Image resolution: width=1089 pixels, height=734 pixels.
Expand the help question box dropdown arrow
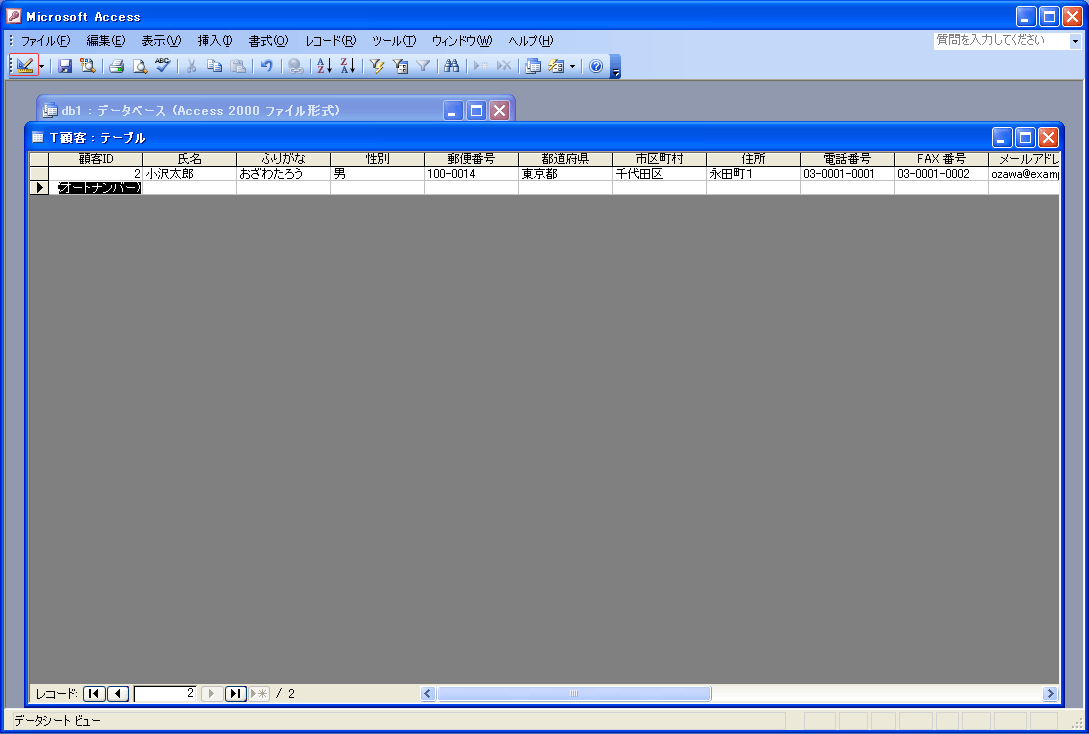(x=1075, y=41)
